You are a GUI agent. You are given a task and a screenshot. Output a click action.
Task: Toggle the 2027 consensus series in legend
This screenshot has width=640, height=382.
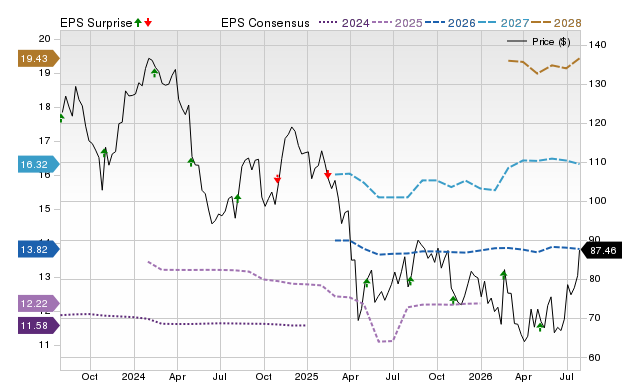click(503, 23)
